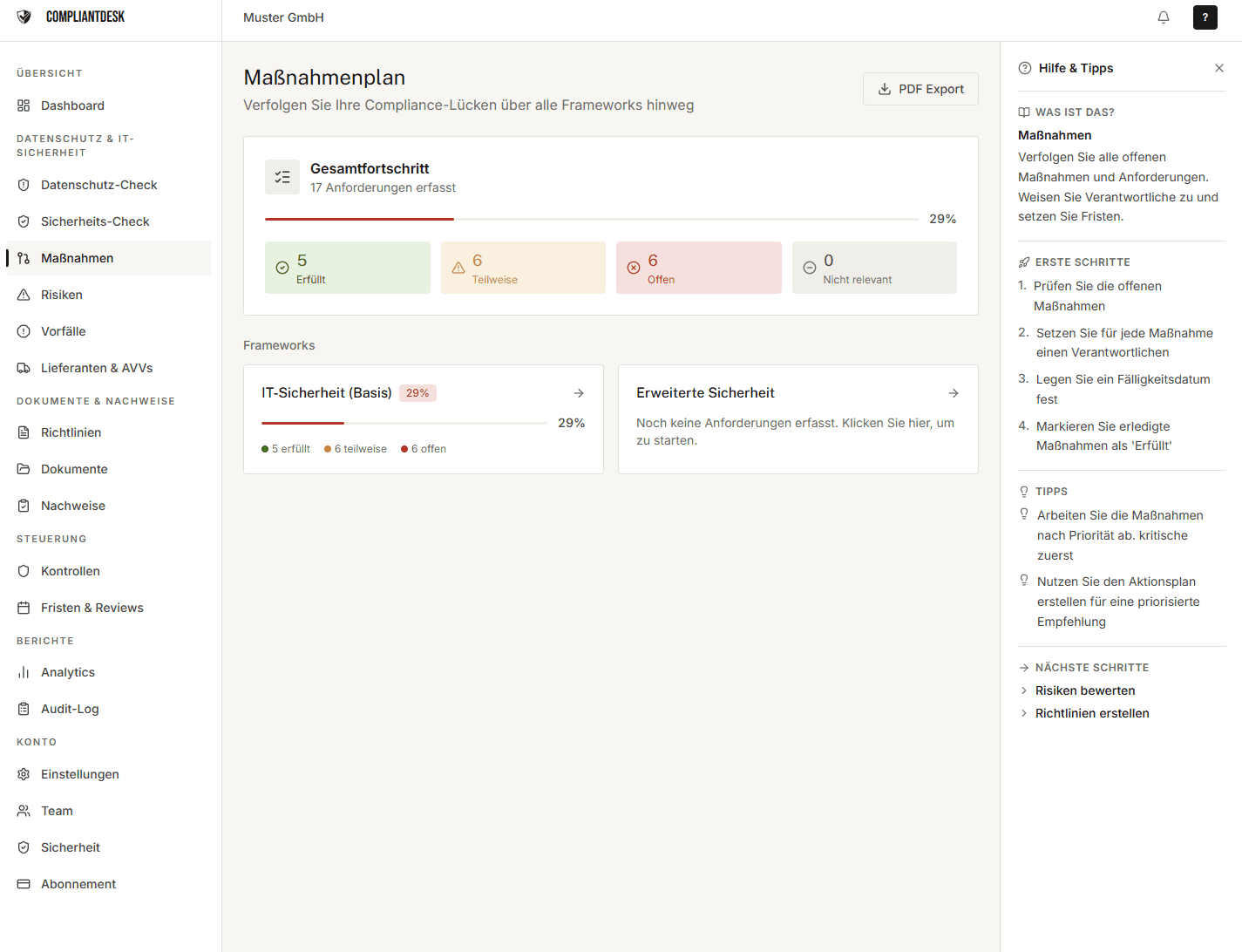Click the Einstellungen gear icon
Viewport: 1242px width, 952px height.
pos(24,774)
